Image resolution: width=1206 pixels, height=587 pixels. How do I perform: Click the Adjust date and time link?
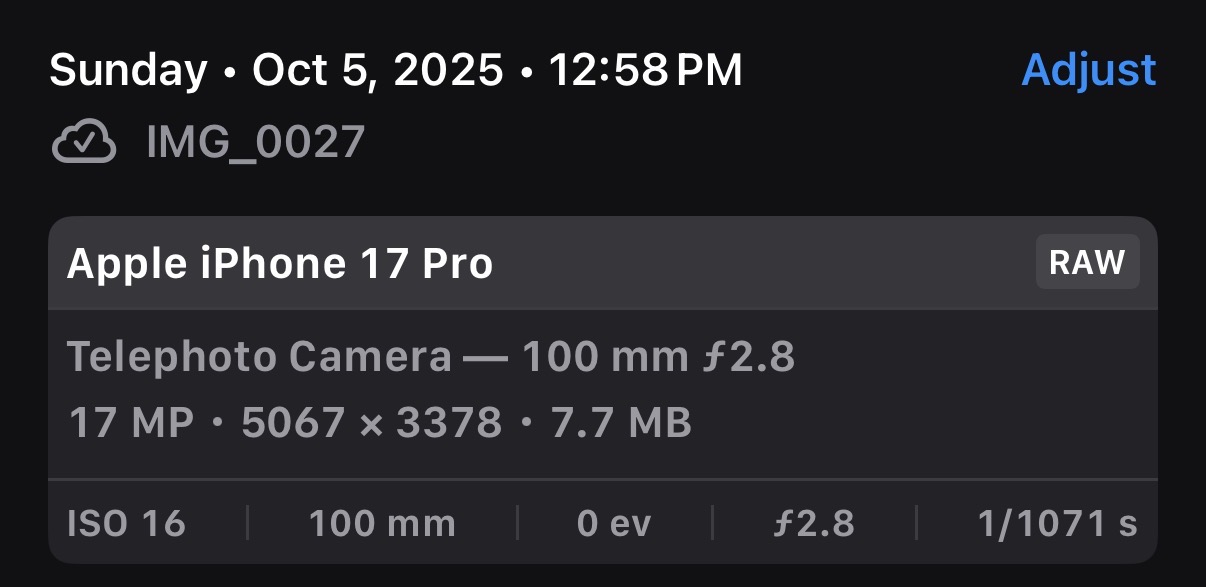[x=1088, y=70]
